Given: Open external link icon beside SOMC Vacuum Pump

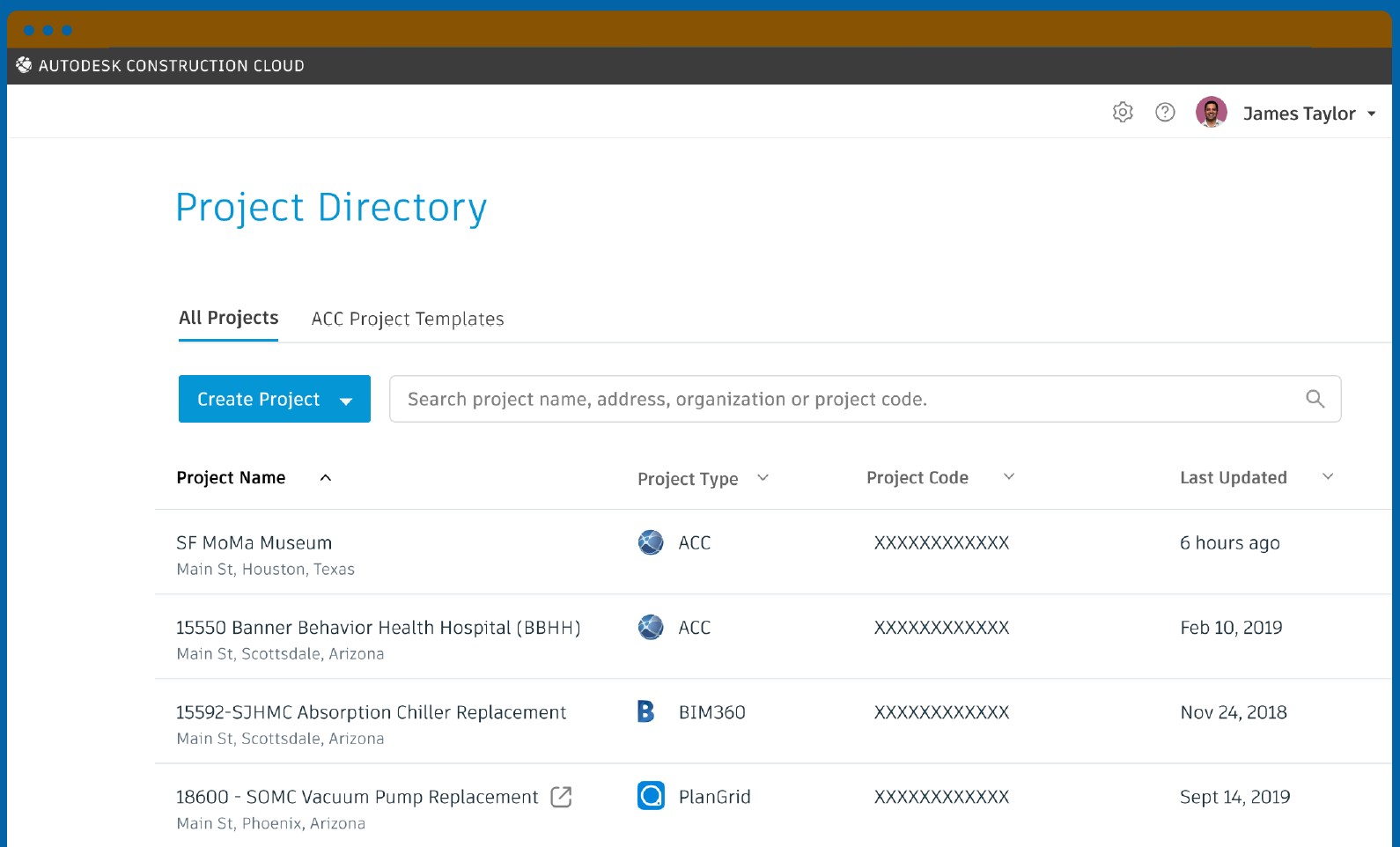Looking at the screenshot, I should click(x=561, y=797).
